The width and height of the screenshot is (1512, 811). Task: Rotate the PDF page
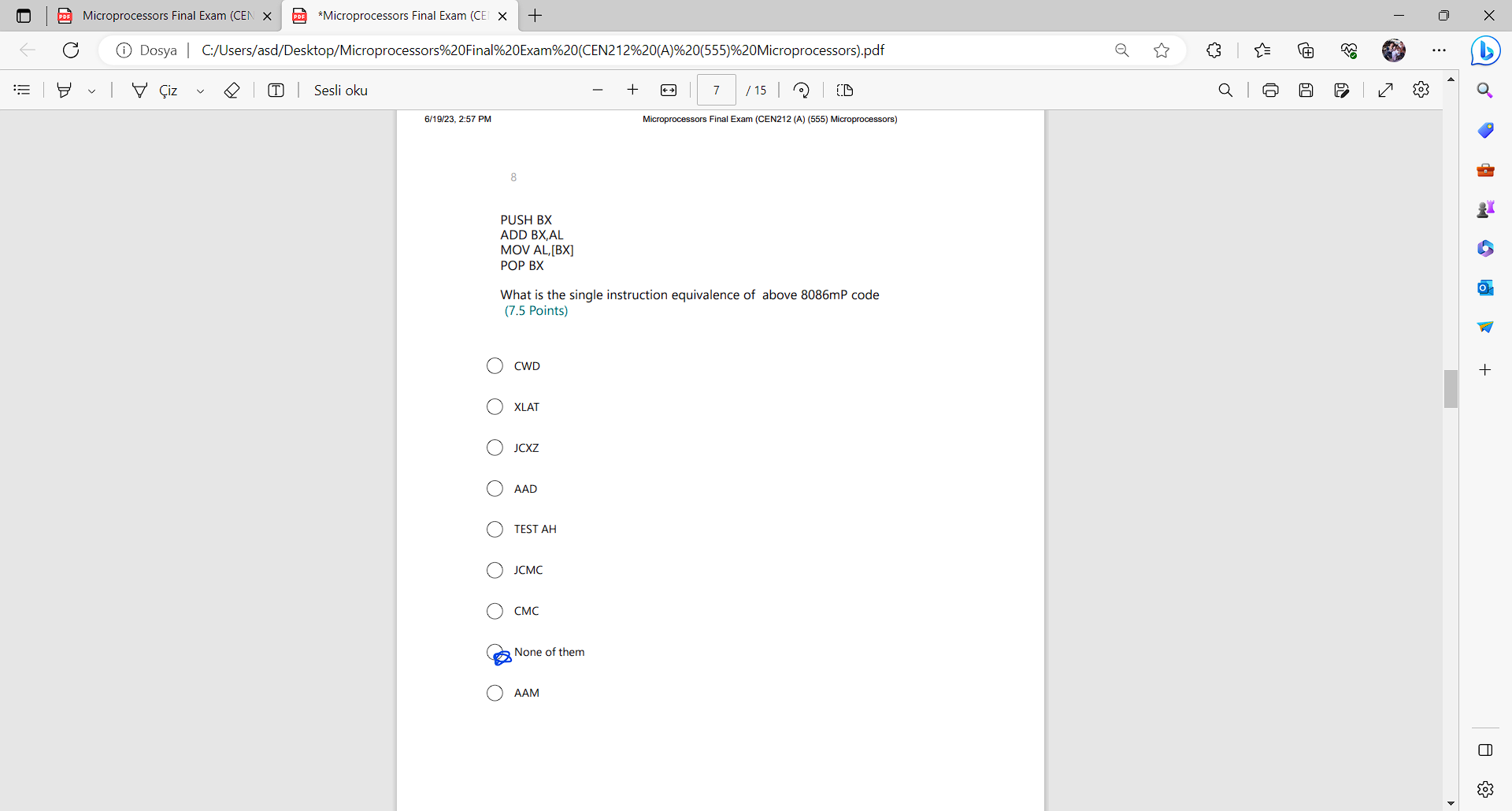coord(801,90)
